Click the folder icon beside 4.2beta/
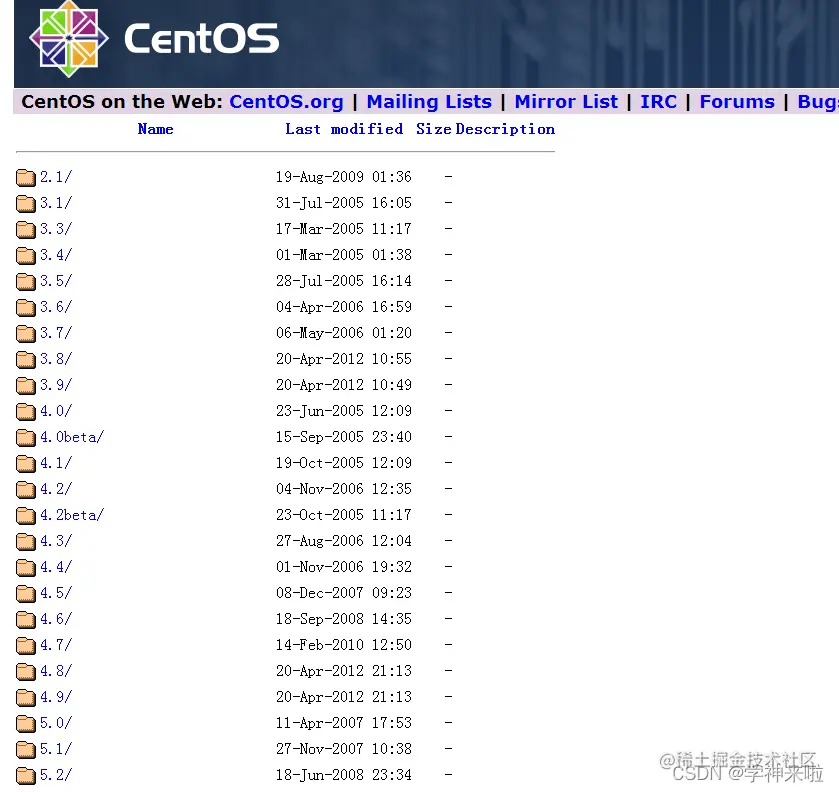Viewport: 839px width, 792px height. (26, 515)
